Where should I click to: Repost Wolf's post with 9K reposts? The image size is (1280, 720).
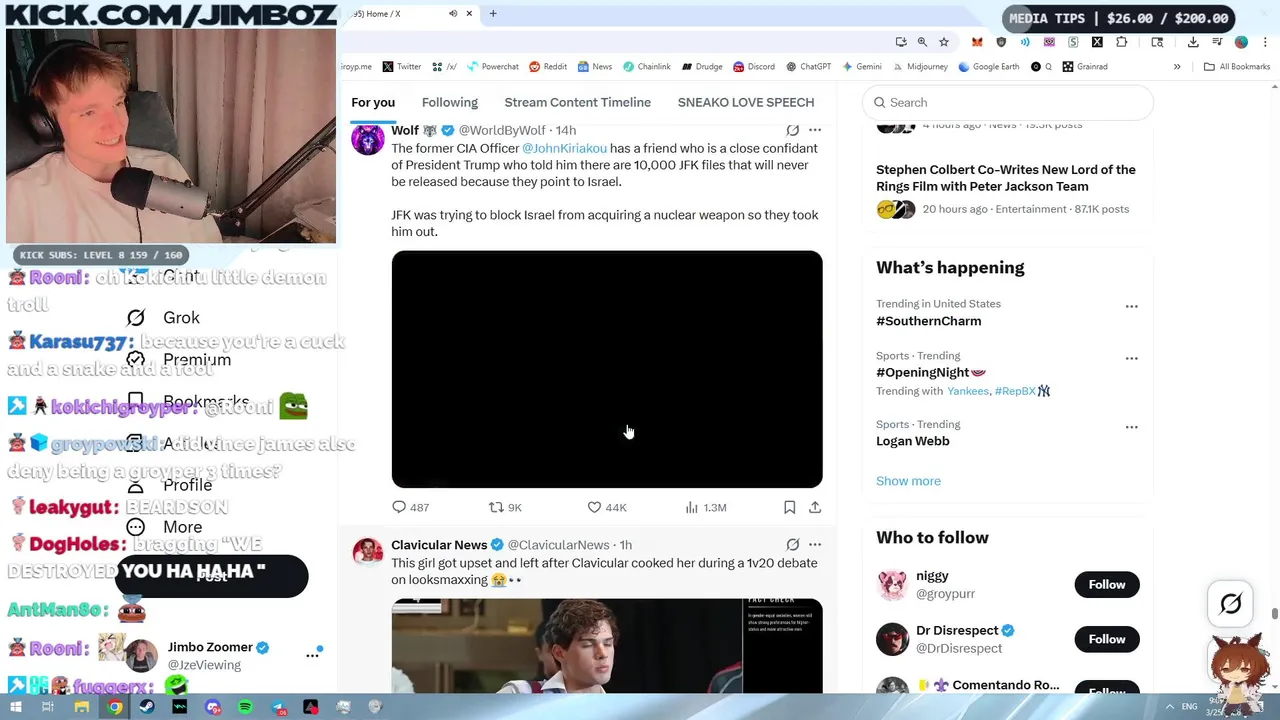505,507
